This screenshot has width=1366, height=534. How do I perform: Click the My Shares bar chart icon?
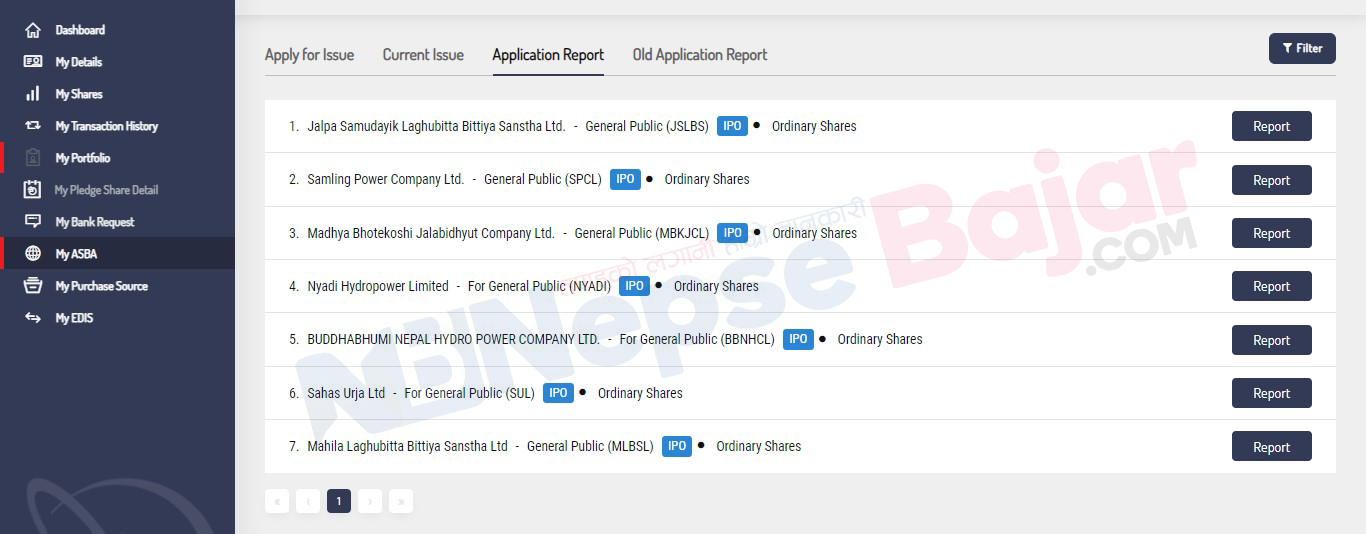33,94
